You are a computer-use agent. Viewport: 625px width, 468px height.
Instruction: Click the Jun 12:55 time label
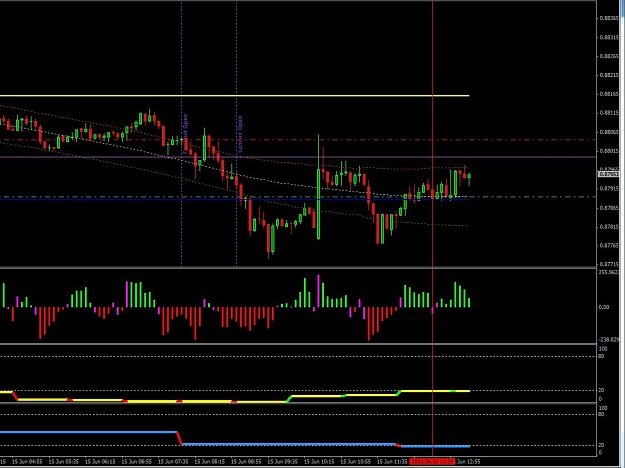pos(468,461)
